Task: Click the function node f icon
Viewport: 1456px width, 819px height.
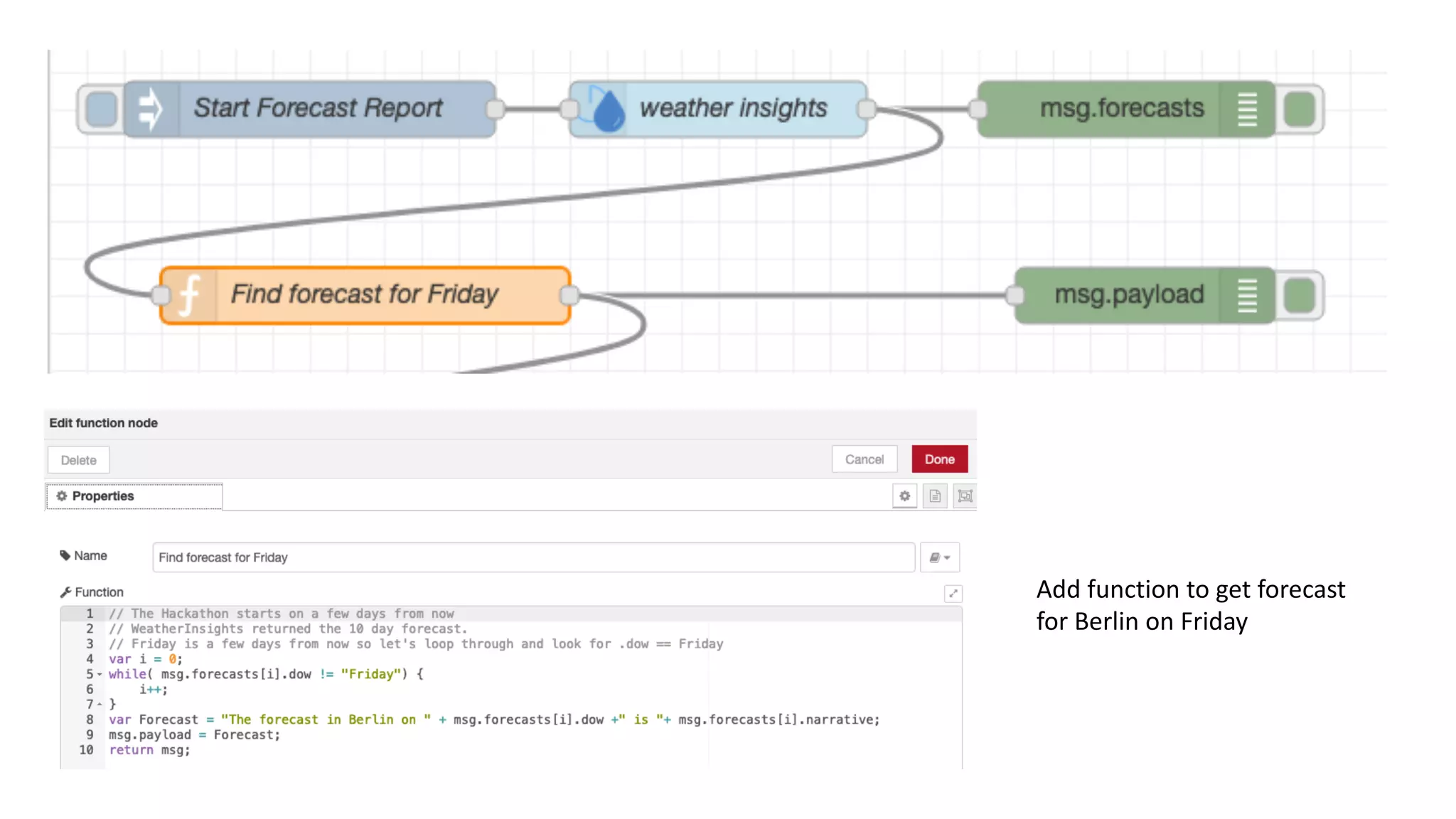Action: coord(189,295)
